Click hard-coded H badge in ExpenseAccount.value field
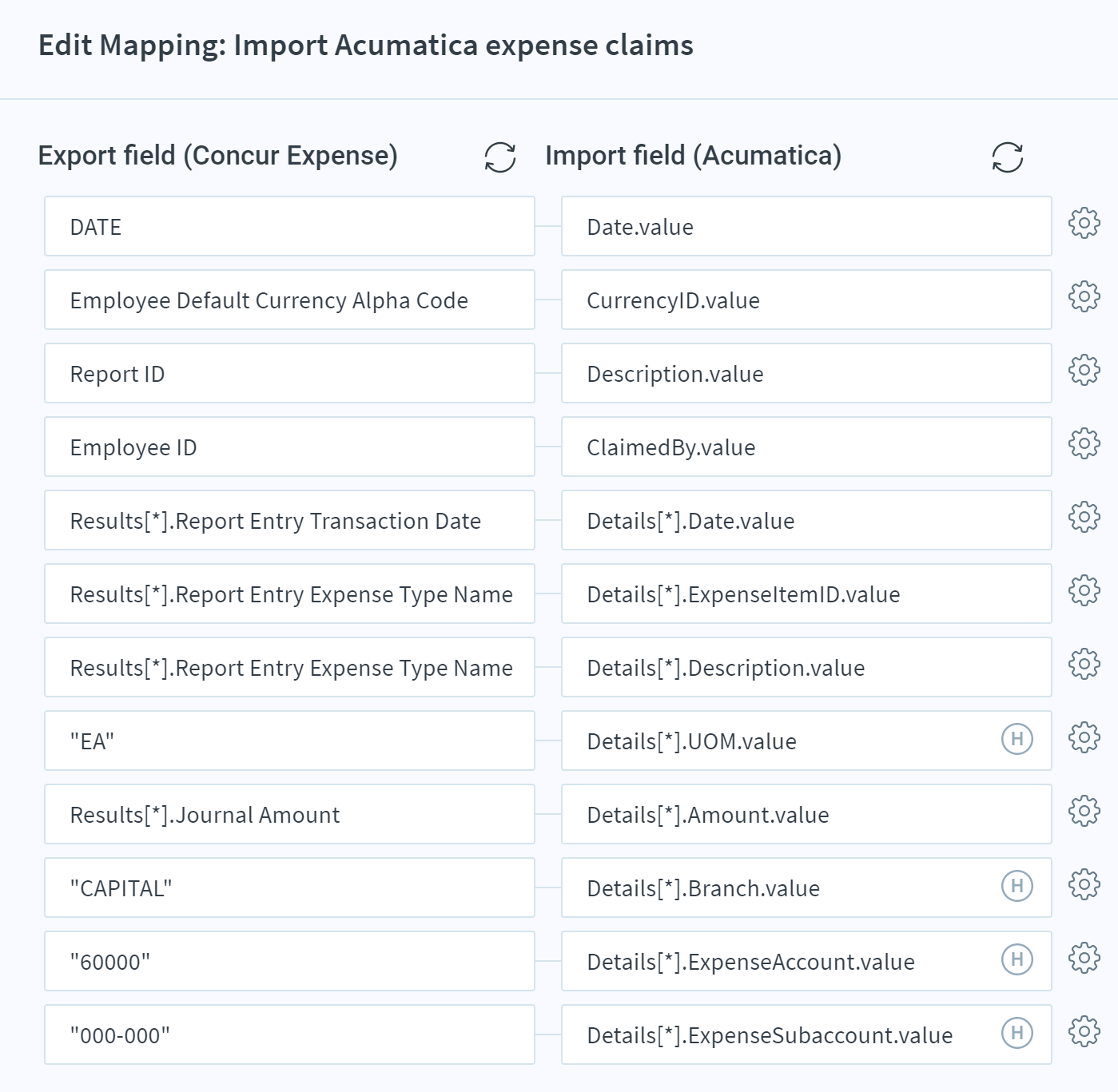 1017,959
